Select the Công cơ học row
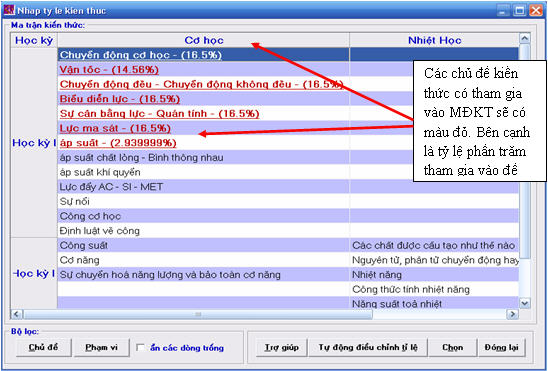 [x=203, y=216]
